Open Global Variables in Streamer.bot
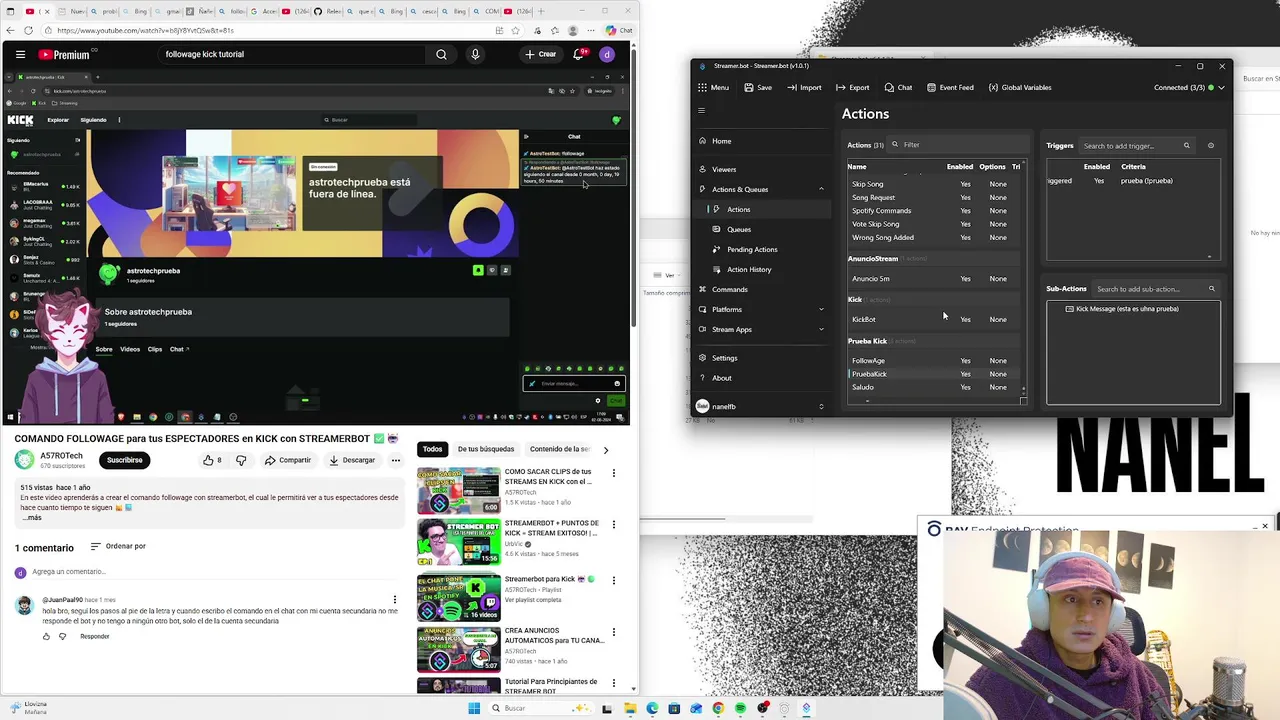 (1020, 87)
